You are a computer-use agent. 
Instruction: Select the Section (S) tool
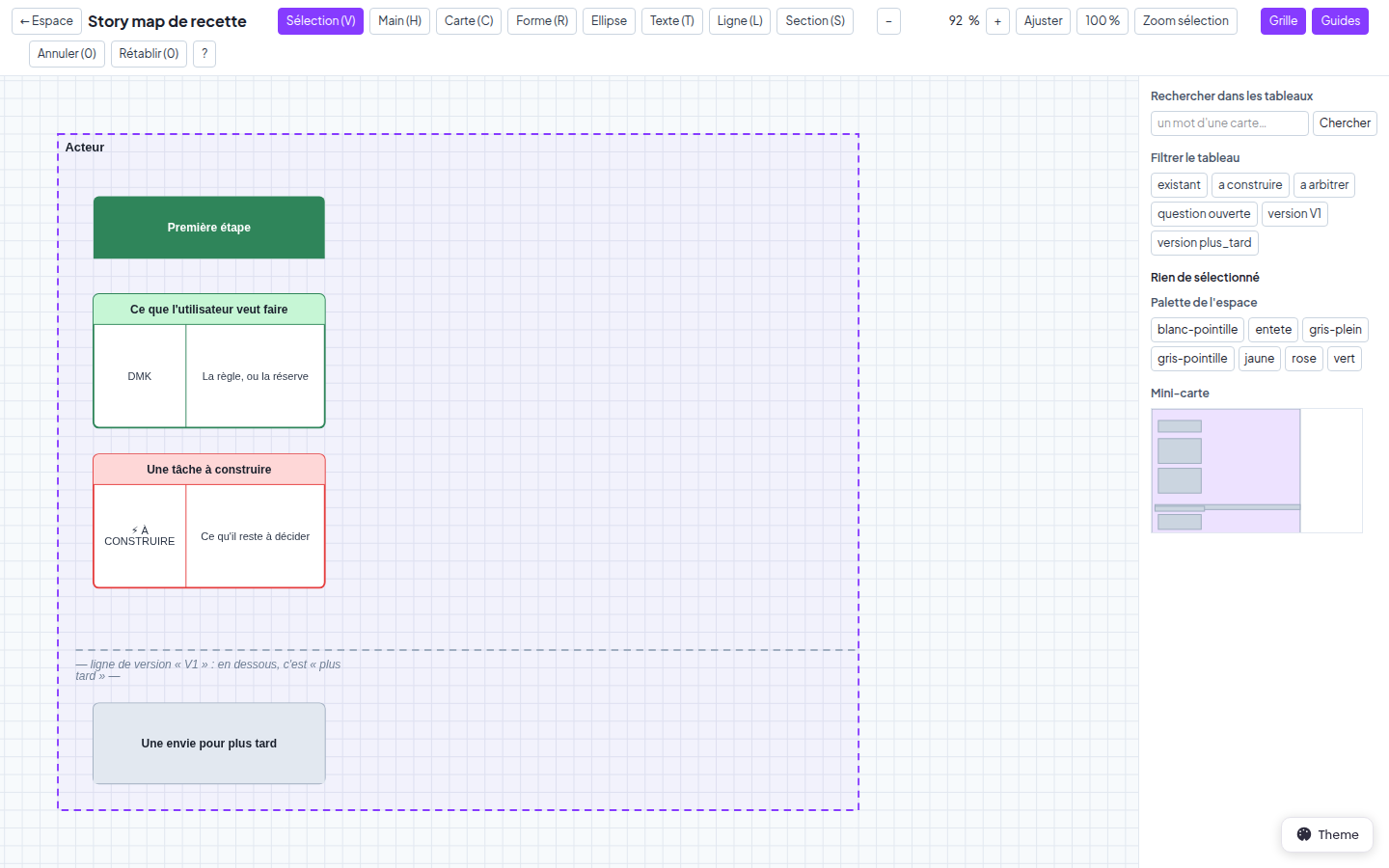(x=815, y=21)
